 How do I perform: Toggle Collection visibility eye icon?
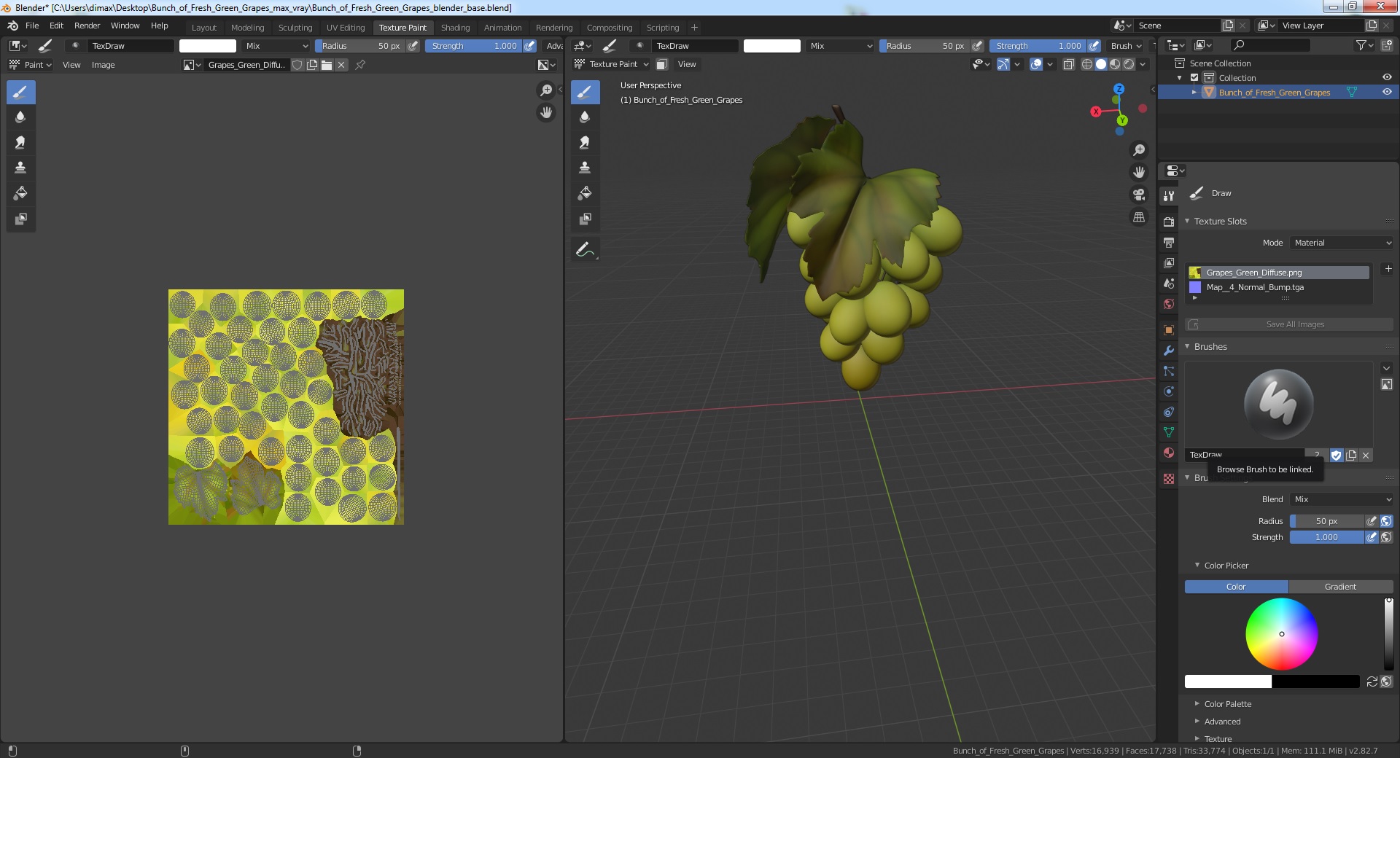click(1387, 78)
